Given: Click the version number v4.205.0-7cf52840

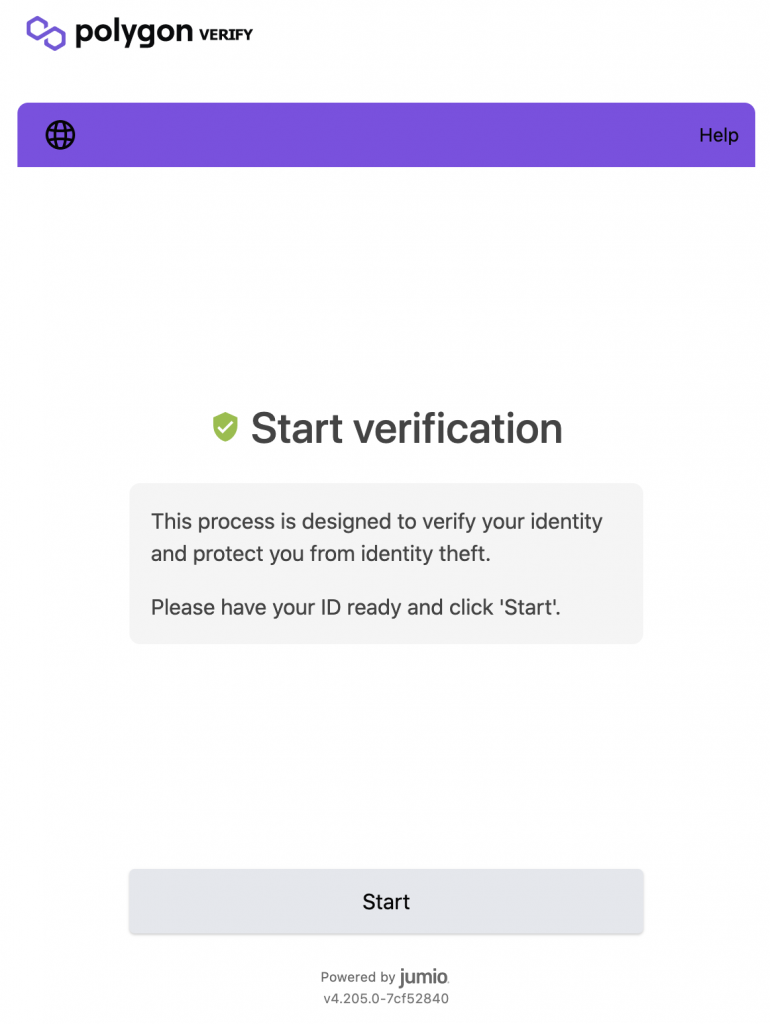Looking at the screenshot, I should 386,999.
